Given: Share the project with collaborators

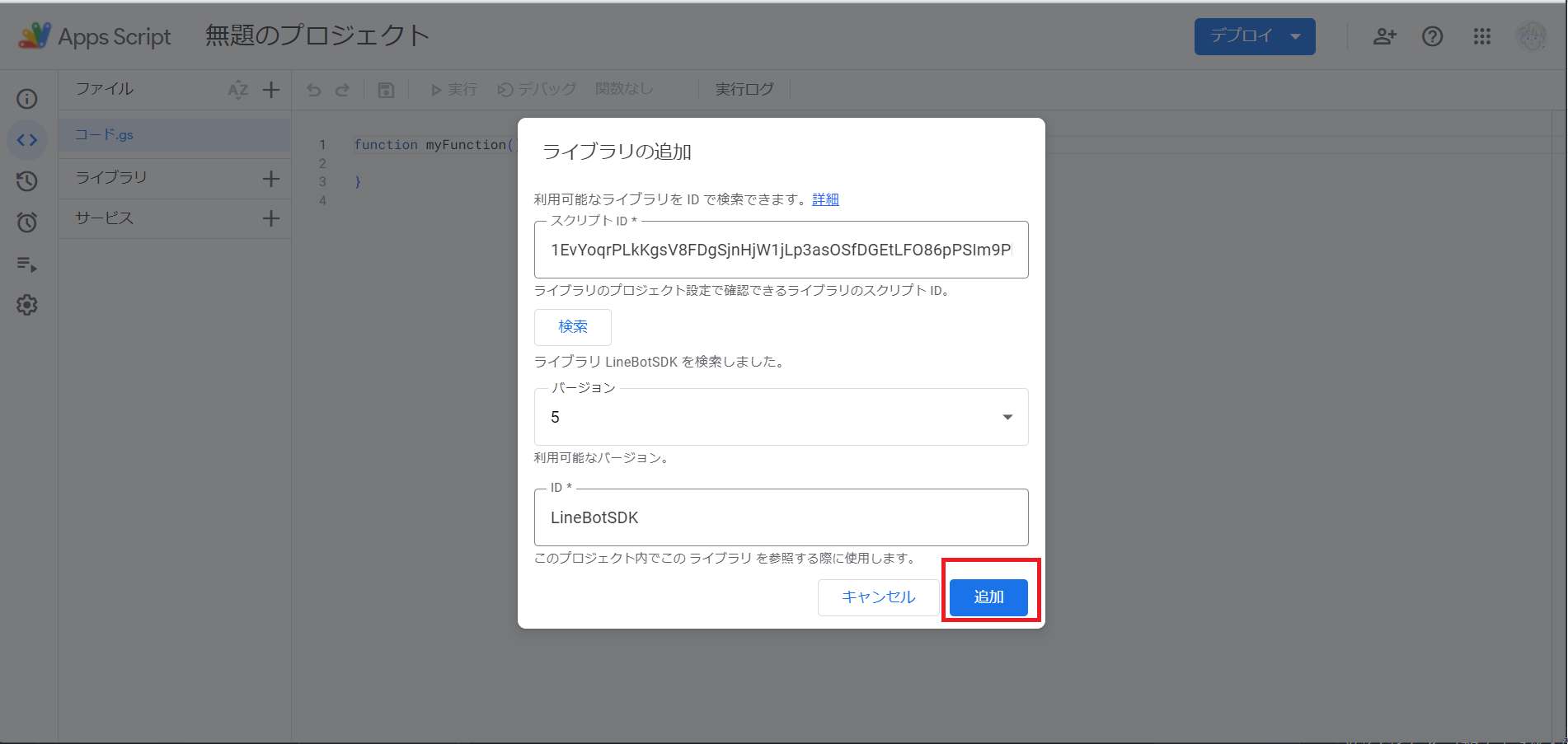Looking at the screenshot, I should (1384, 36).
